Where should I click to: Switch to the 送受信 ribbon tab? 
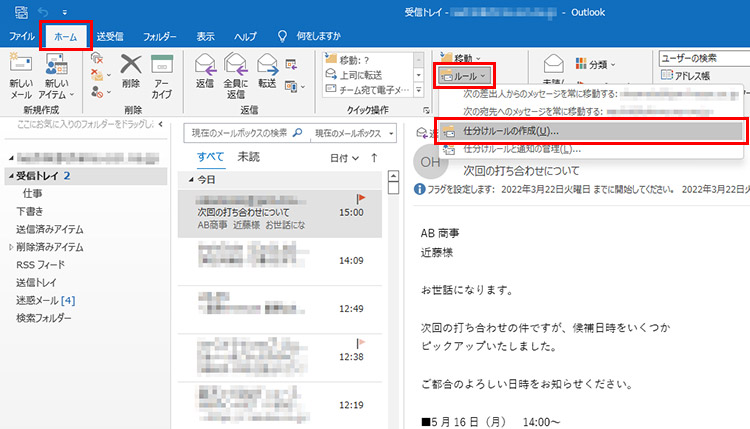coord(110,36)
